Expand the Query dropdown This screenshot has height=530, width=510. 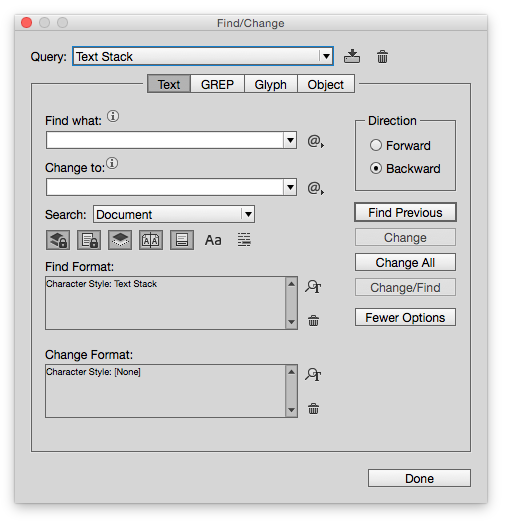[326, 56]
